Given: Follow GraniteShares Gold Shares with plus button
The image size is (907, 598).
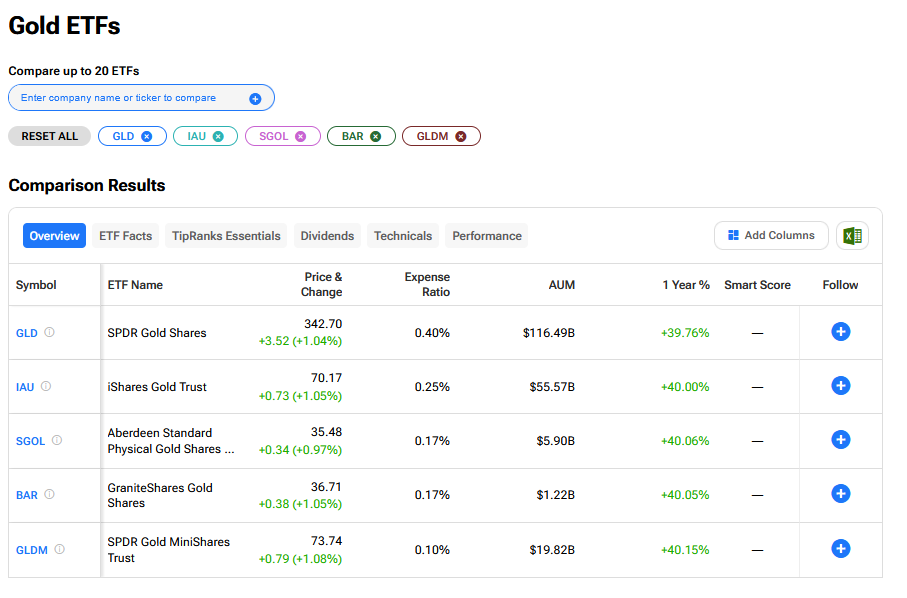Looking at the screenshot, I should point(840,493).
